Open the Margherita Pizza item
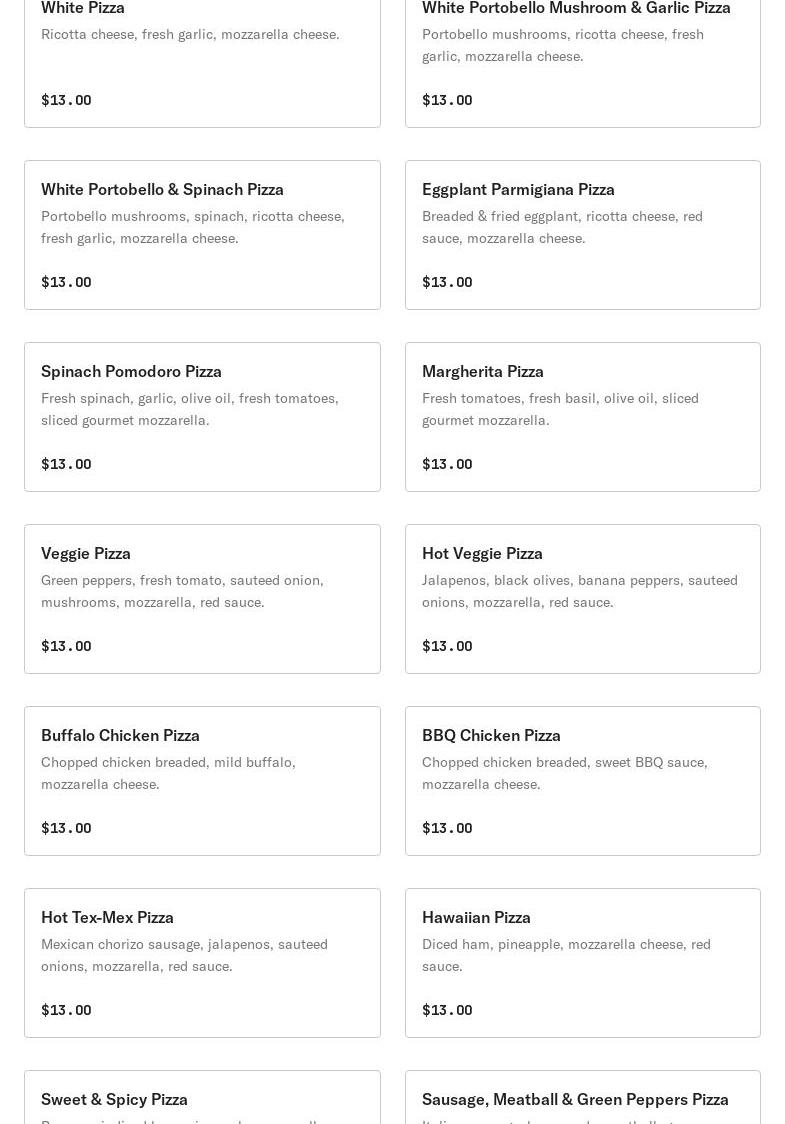 (583, 417)
